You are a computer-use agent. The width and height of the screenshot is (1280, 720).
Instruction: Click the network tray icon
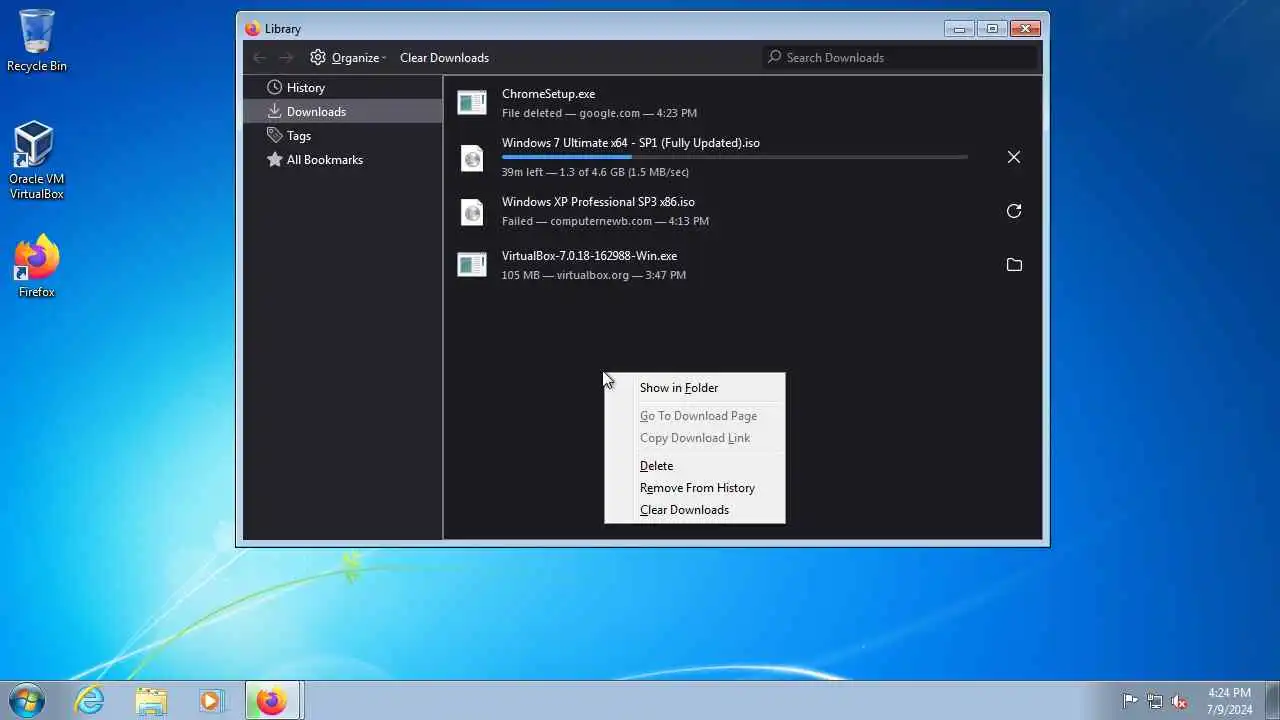[1155, 701]
